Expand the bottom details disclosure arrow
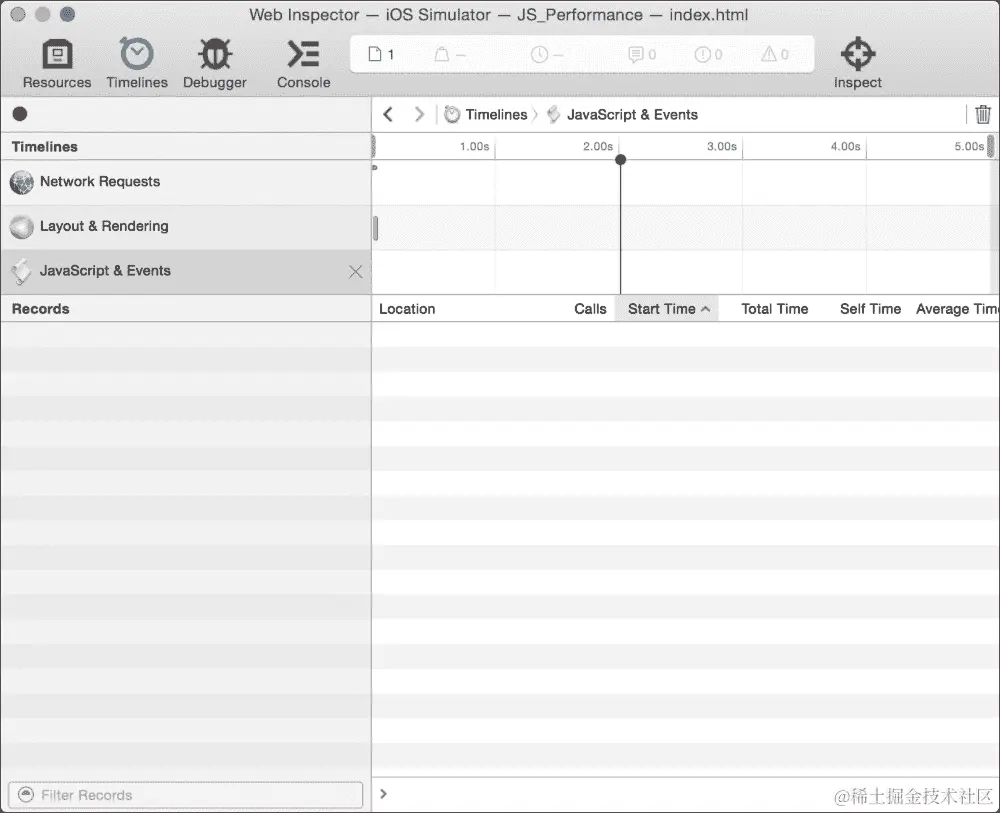 (383, 792)
